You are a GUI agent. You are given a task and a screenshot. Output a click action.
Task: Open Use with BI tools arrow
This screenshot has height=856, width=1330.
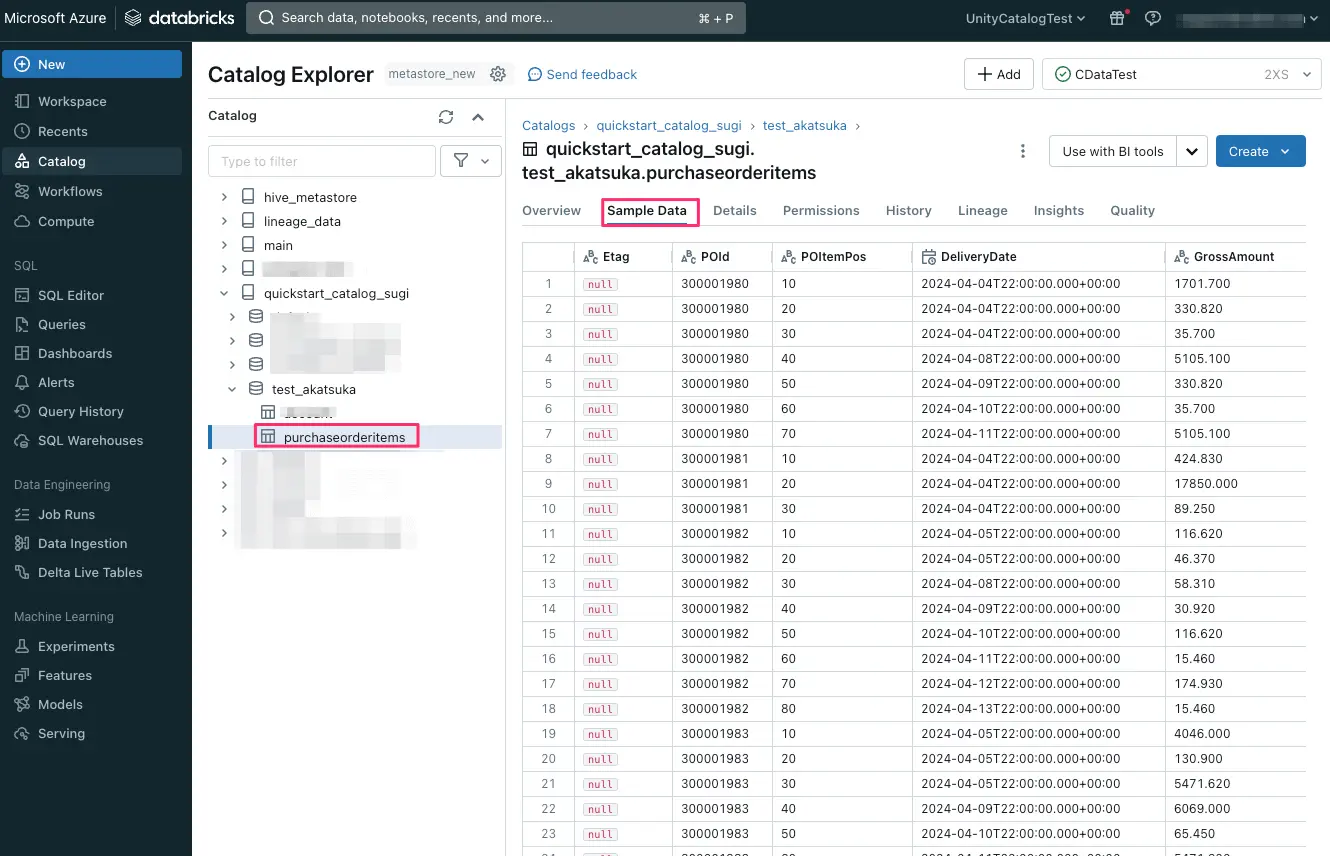1192,151
